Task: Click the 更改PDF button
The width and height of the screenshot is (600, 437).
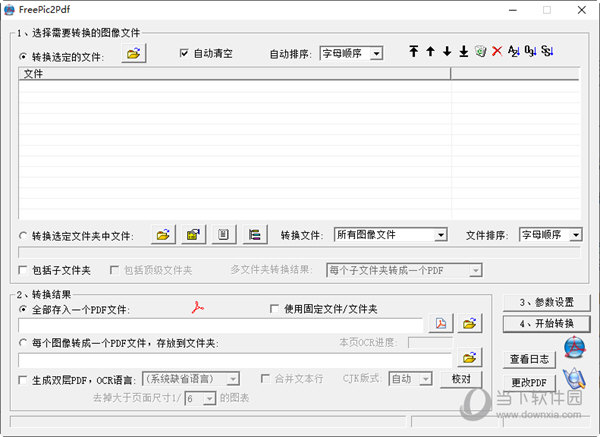Action: 529,382
